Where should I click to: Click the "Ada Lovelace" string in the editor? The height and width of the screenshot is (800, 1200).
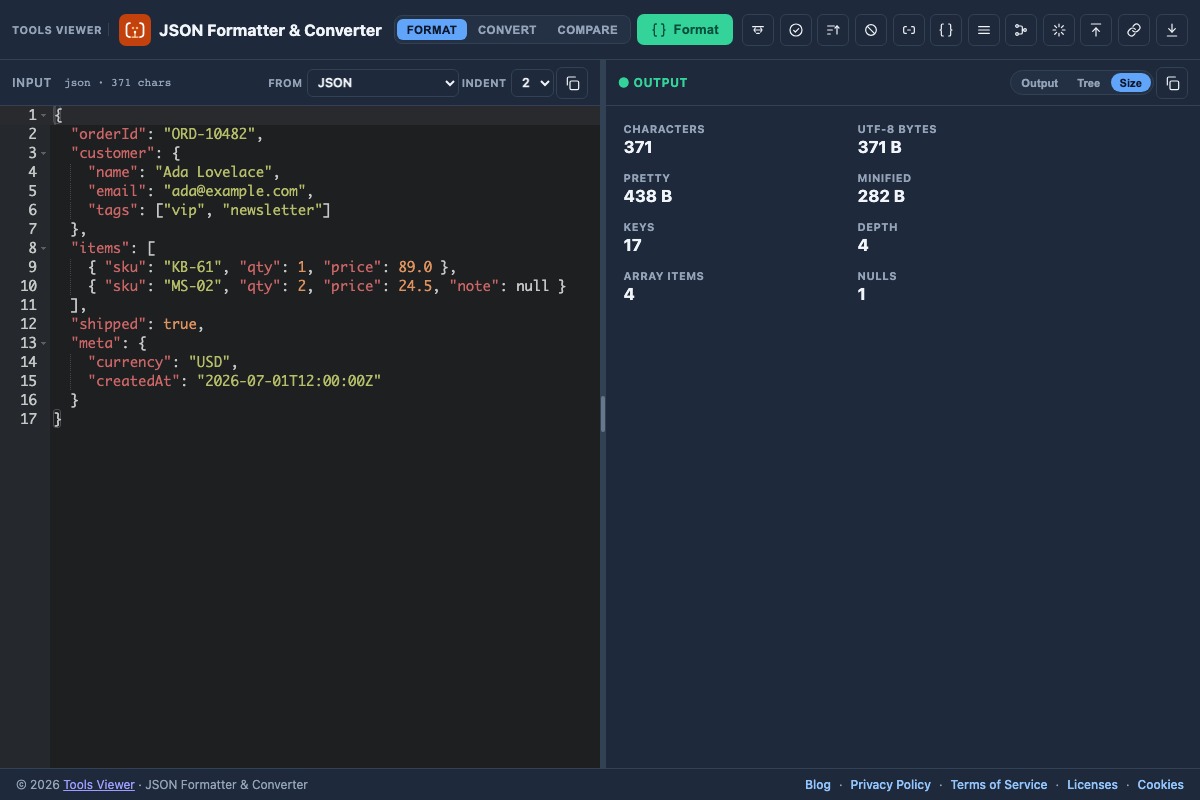pyautogui.click(x=214, y=172)
